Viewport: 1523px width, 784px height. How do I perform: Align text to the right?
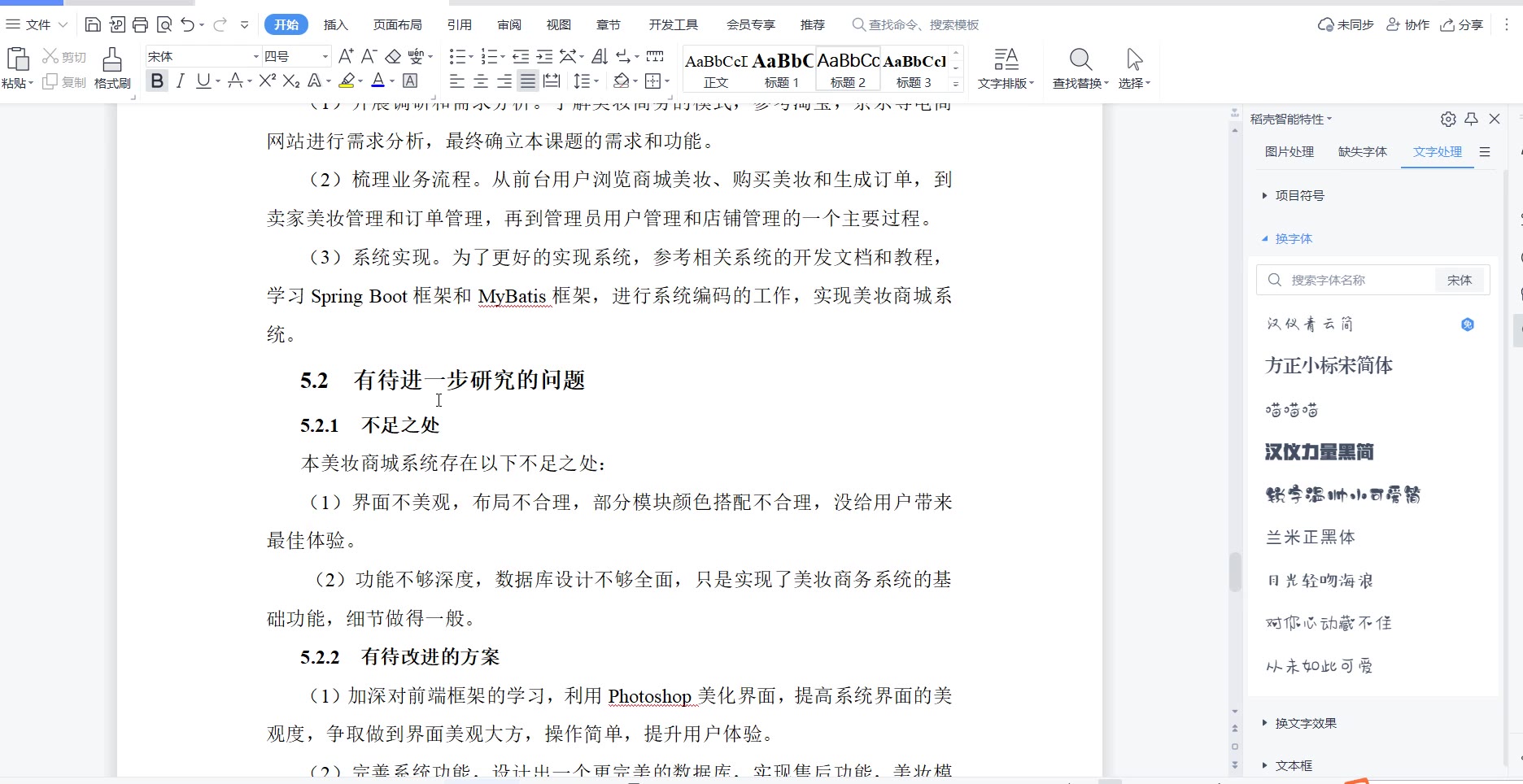tap(504, 81)
